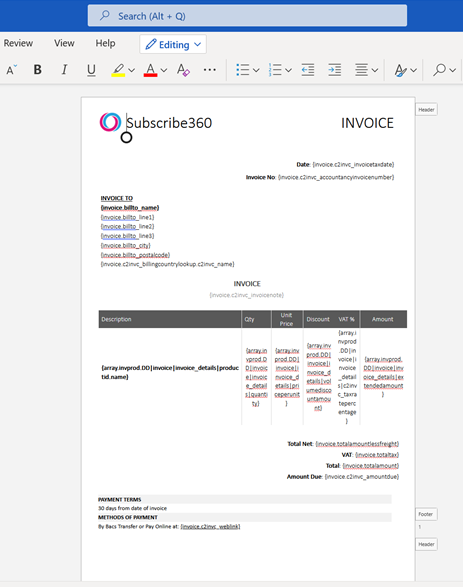This screenshot has width=463, height=587.
Task: Click the billingcountrylookup placeholder line
Action: click(x=167, y=264)
